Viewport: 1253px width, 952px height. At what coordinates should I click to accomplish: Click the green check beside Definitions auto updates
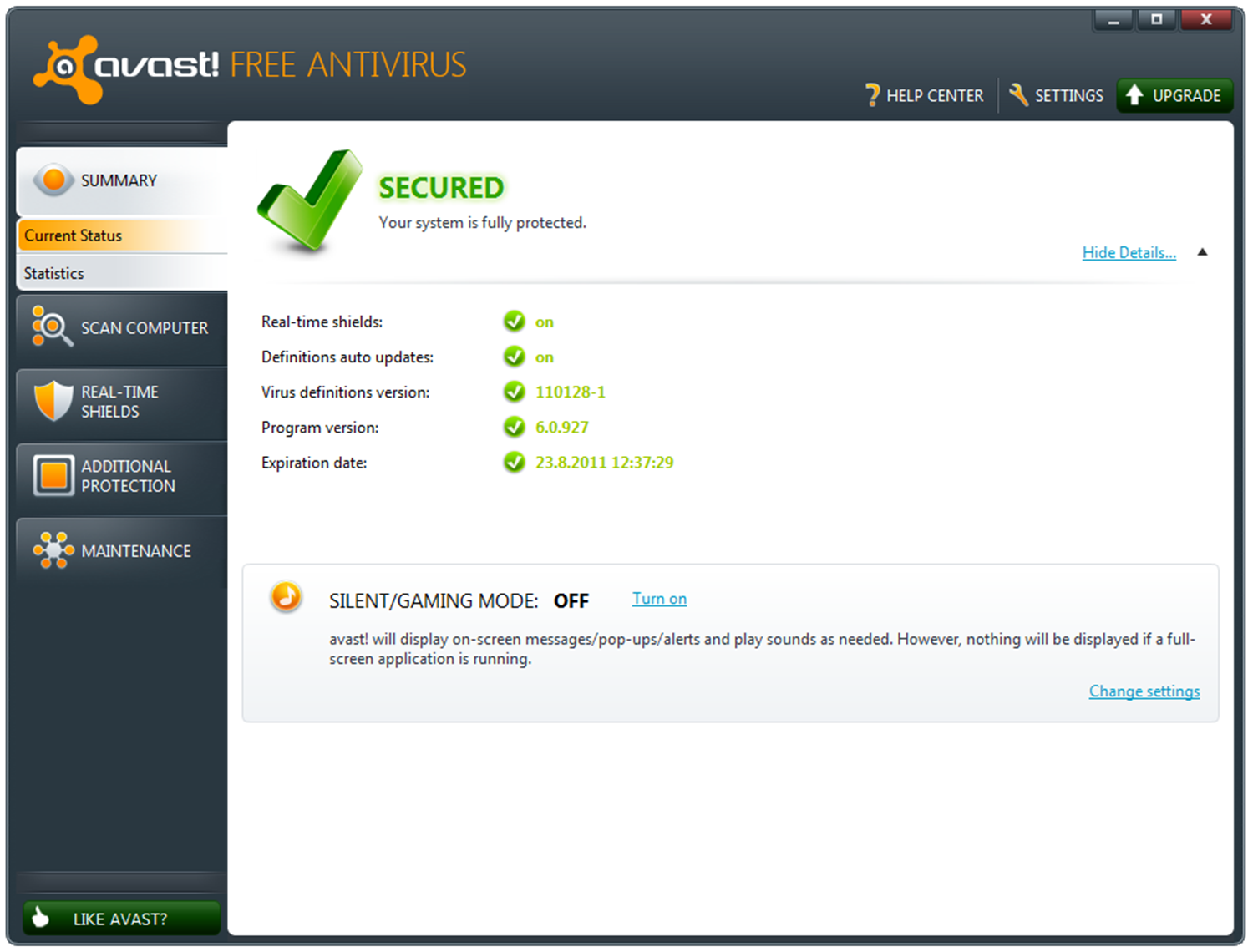point(514,357)
